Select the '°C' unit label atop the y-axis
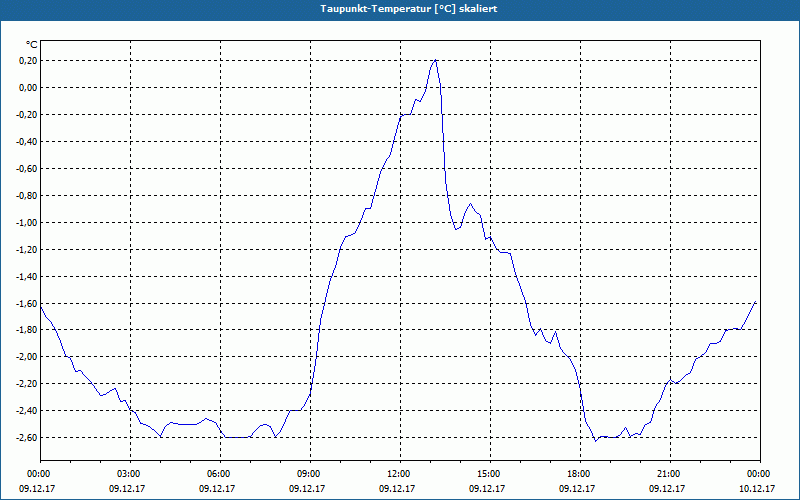Image resolution: width=800 pixels, height=500 pixels. click(32, 45)
